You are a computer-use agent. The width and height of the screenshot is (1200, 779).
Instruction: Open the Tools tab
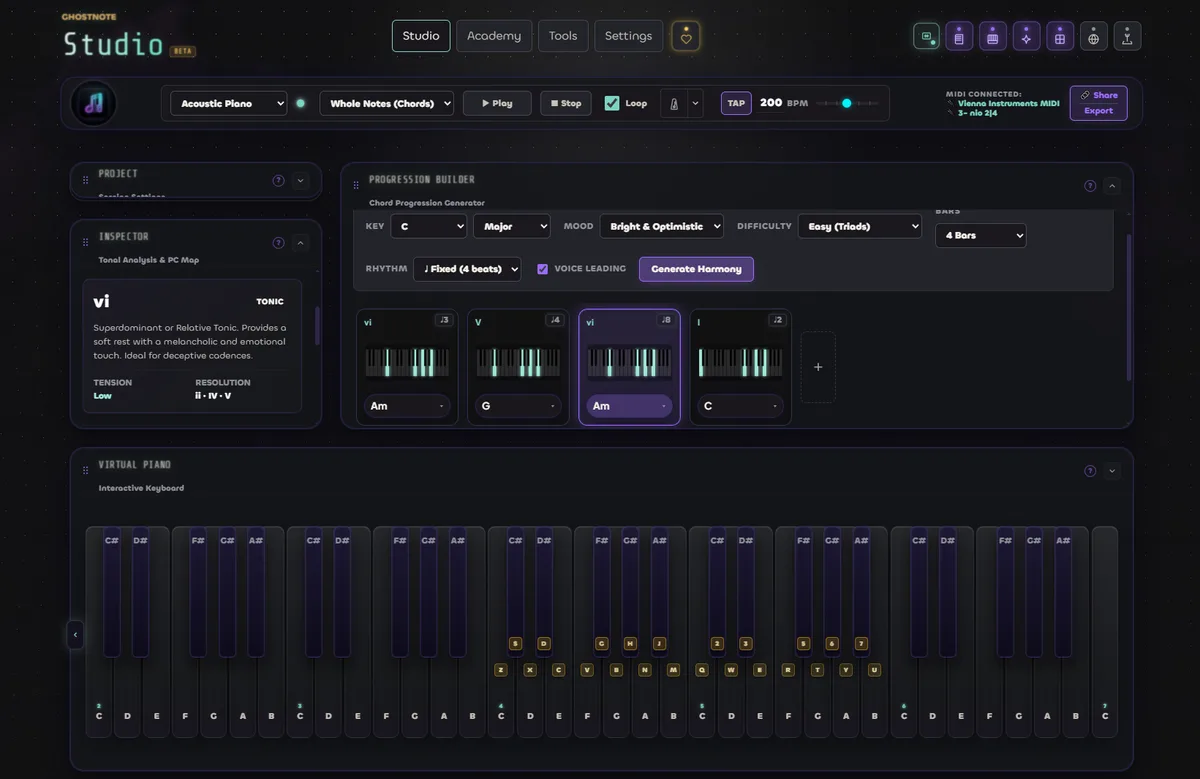tap(563, 36)
